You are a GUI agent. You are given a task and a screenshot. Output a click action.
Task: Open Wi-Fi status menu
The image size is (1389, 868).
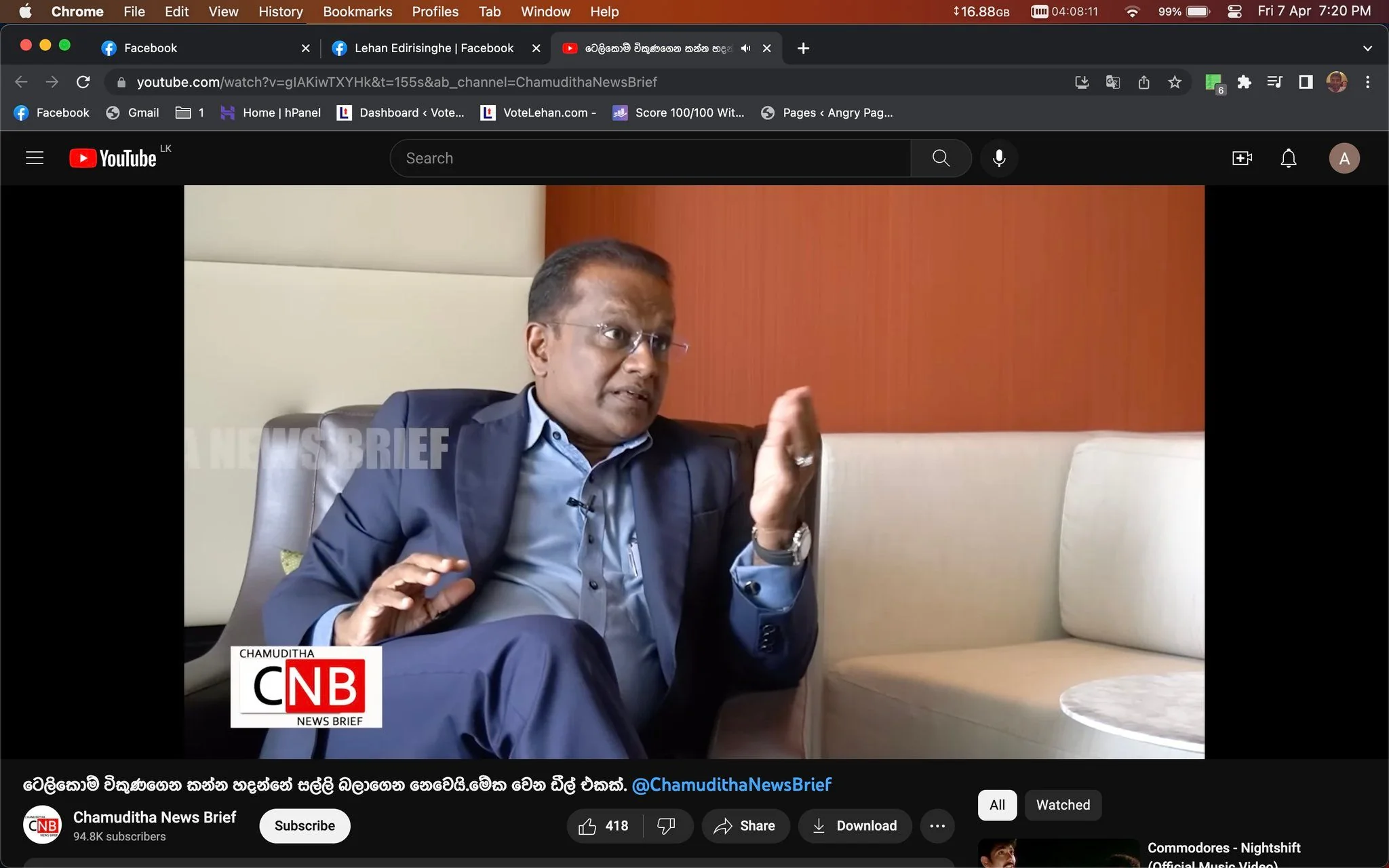tap(1131, 12)
